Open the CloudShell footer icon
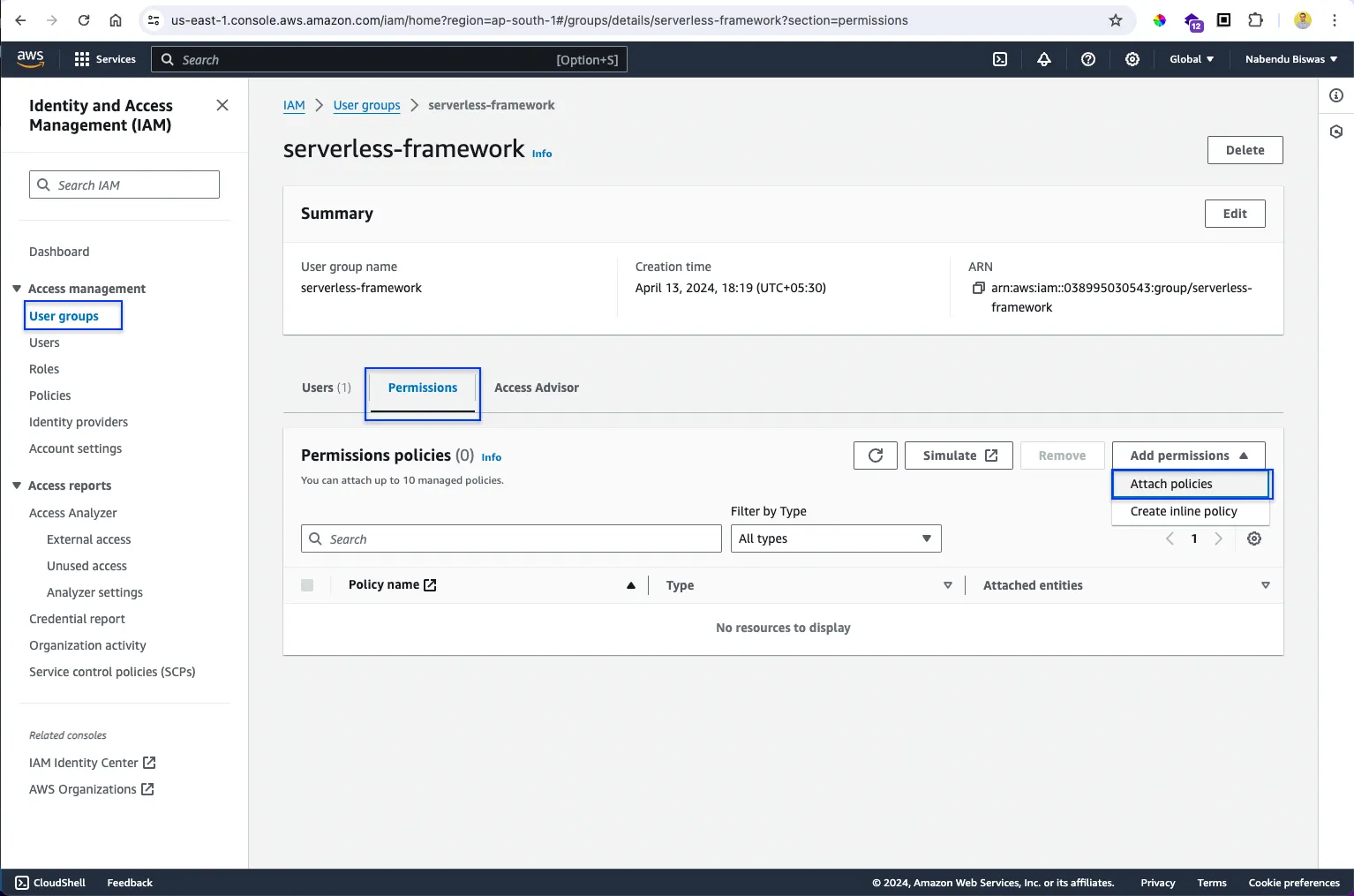 pos(22,883)
